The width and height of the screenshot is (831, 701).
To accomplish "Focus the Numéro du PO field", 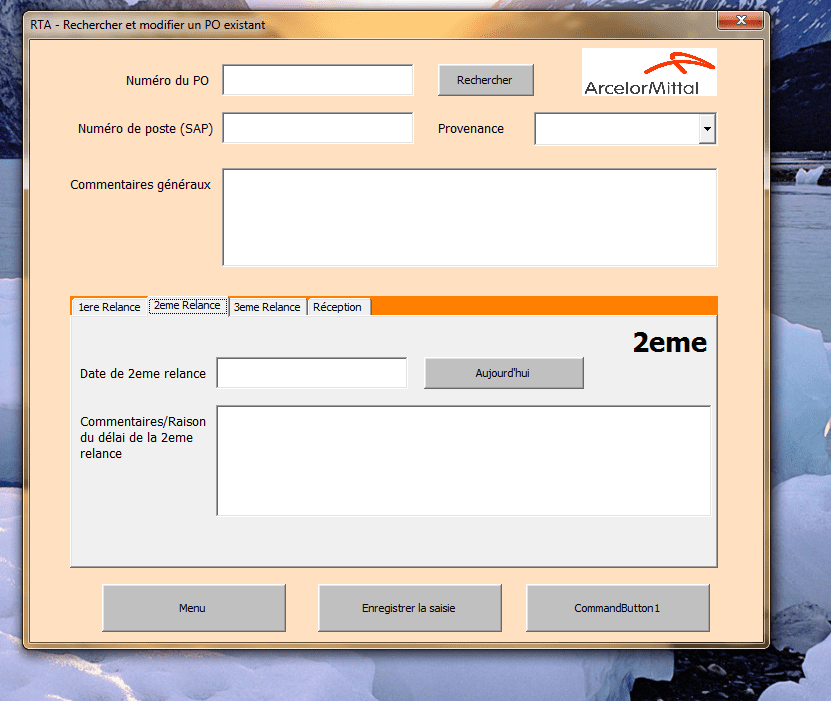I will (317, 80).
